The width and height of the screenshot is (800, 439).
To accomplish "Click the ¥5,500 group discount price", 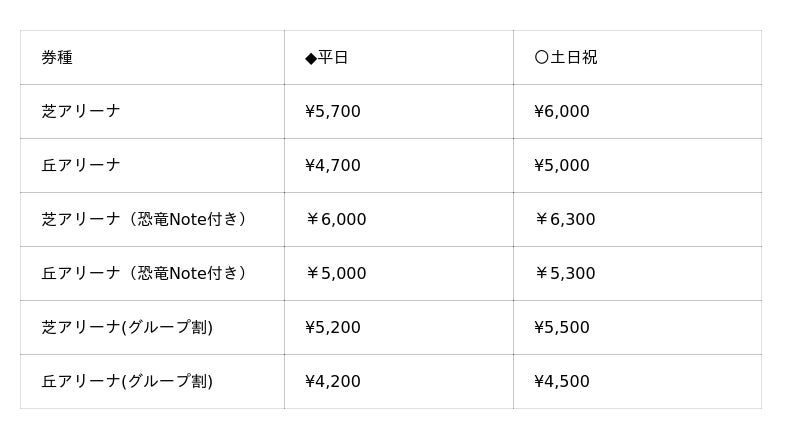I will [562, 328].
